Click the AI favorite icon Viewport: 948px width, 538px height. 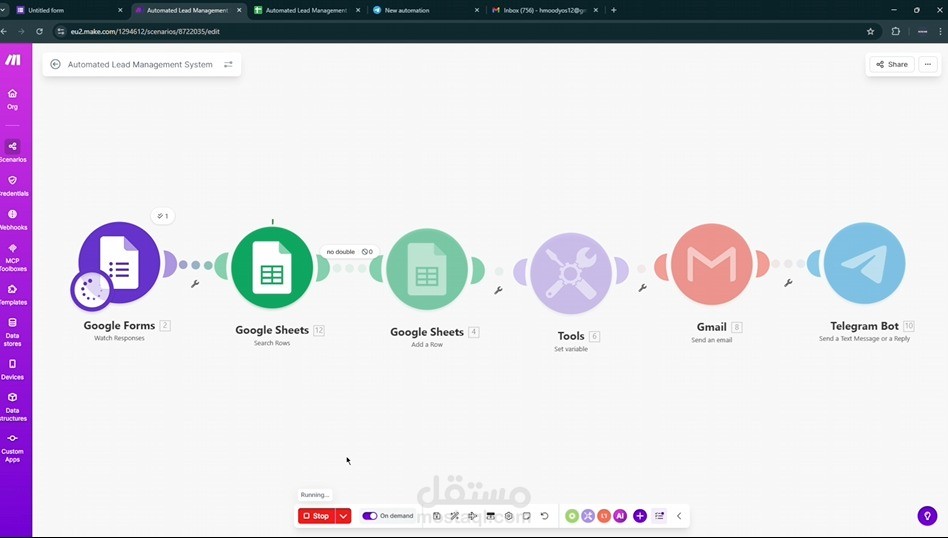tap(620, 516)
